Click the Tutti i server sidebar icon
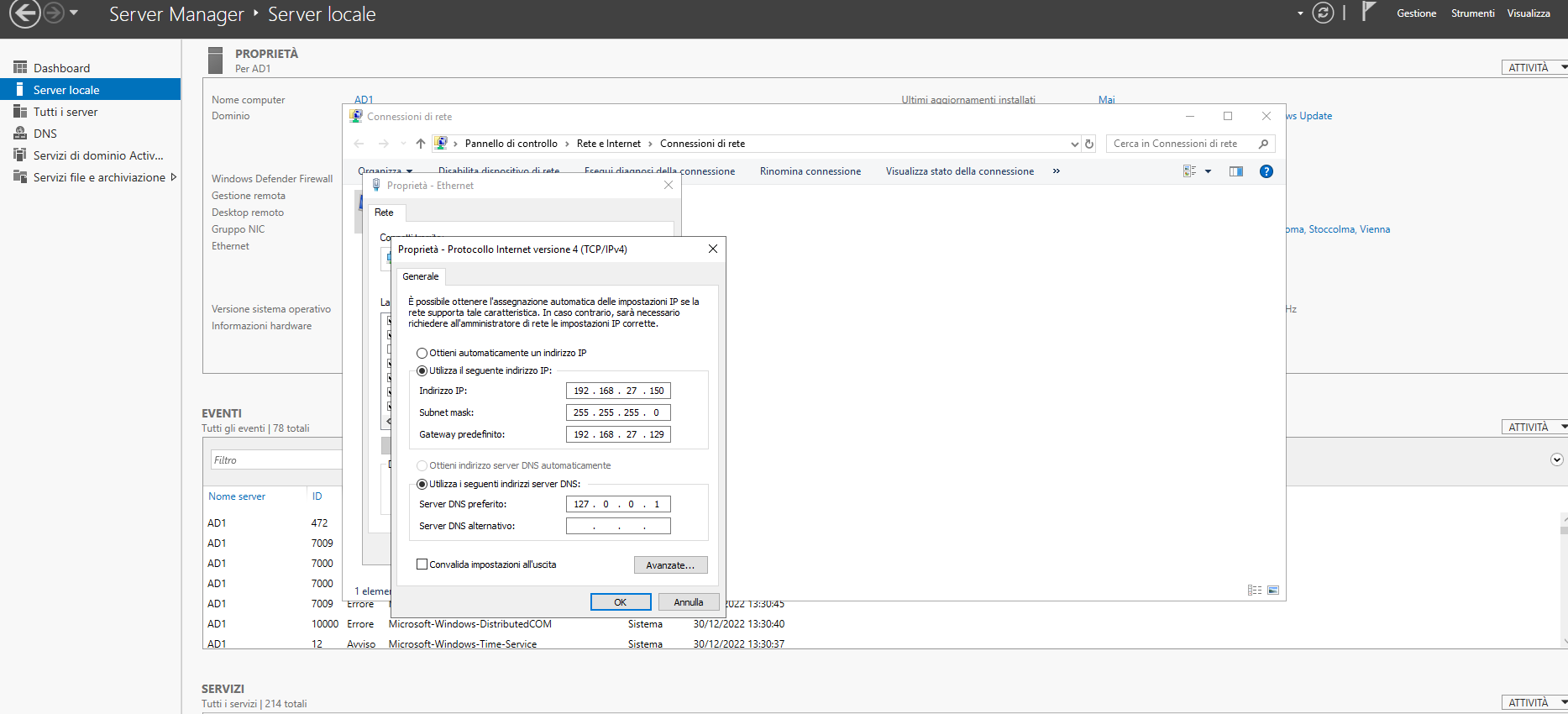Viewport: 1568px width, 714px height. point(20,112)
